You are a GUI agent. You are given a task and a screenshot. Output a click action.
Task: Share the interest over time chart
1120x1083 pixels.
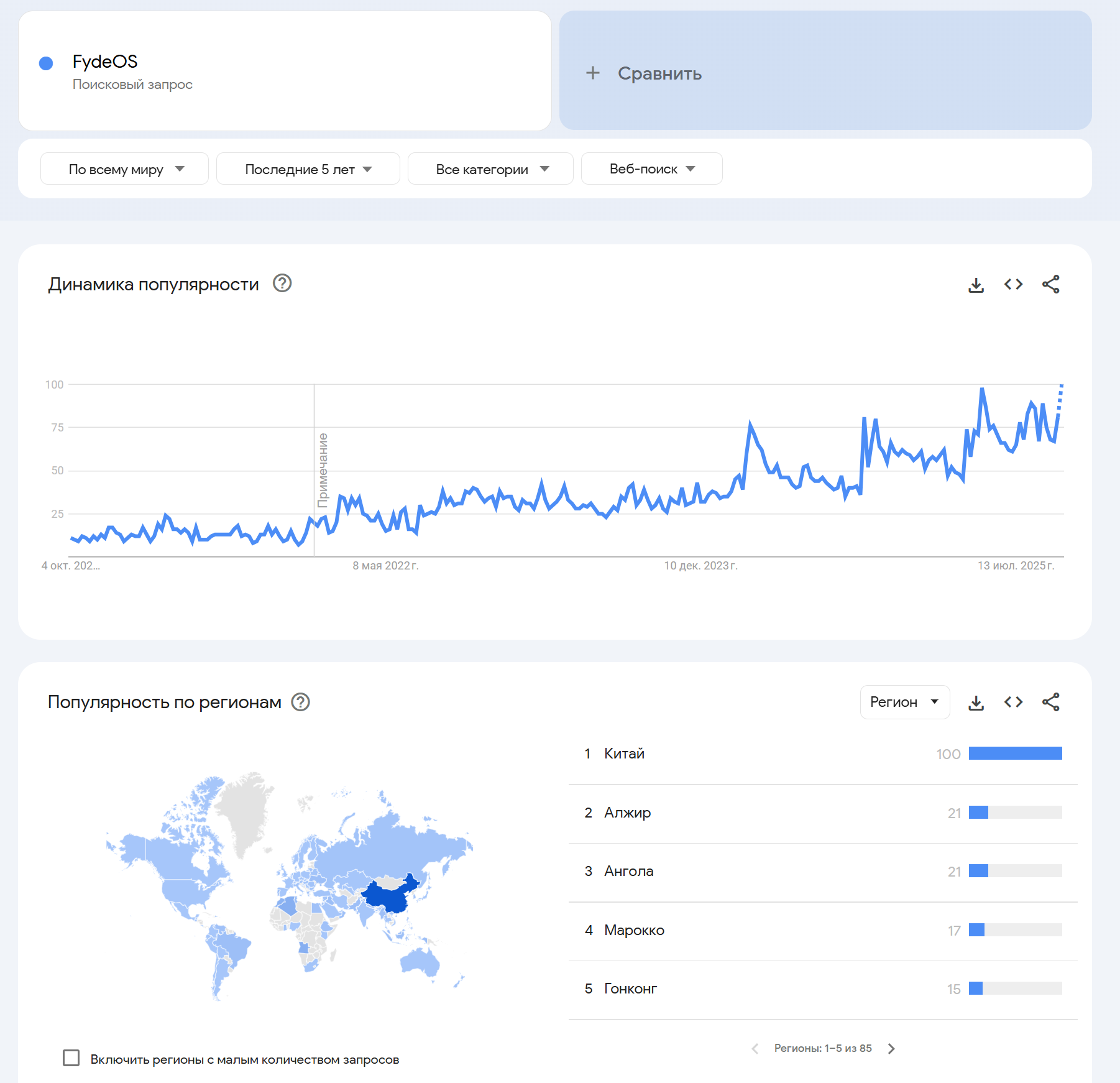1050,285
